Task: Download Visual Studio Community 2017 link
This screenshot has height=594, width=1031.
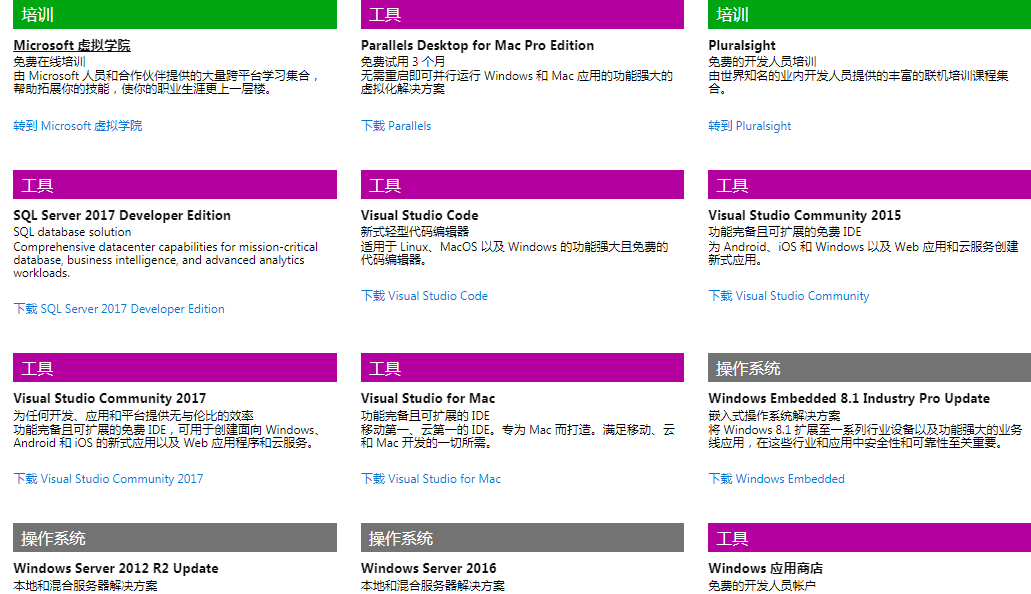Action: click(108, 479)
